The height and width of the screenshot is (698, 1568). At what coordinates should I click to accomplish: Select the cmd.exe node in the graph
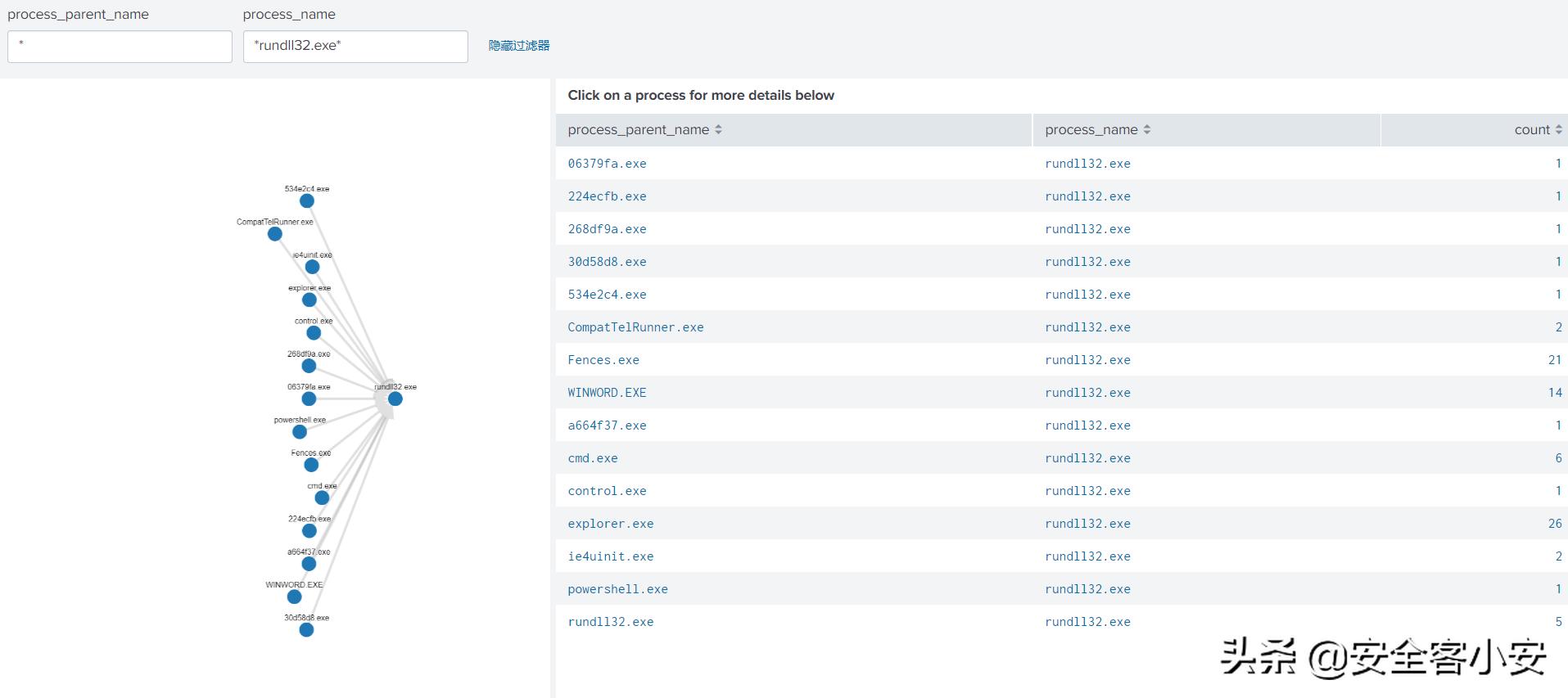pos(322,498)
